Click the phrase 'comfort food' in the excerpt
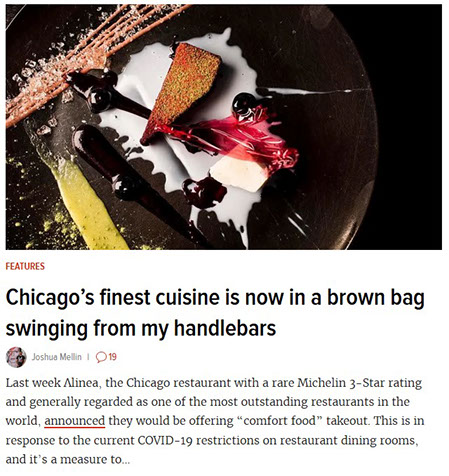This screenshot has width=449, height=476. tap(279, 421)
